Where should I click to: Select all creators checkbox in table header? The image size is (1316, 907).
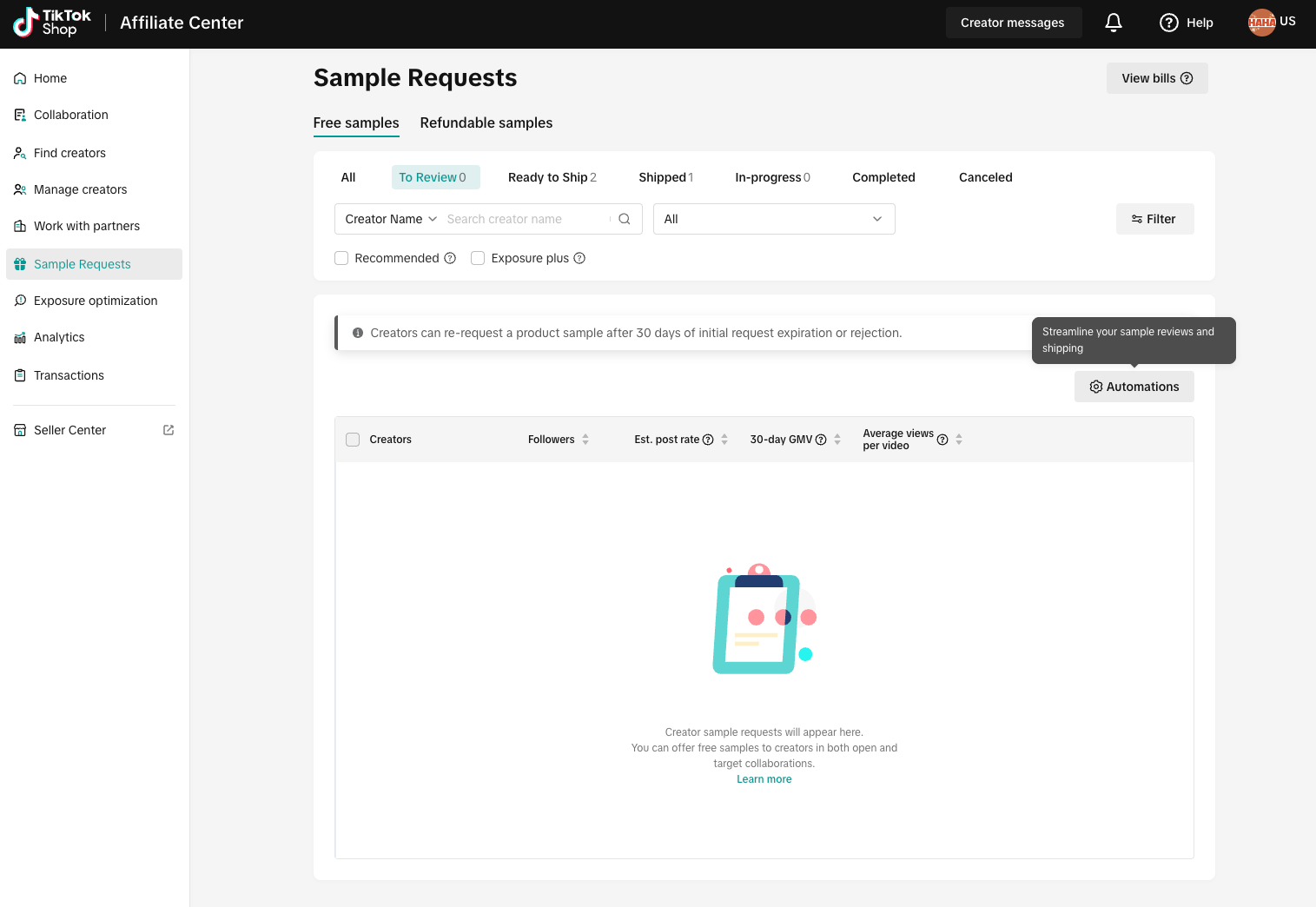353,440
